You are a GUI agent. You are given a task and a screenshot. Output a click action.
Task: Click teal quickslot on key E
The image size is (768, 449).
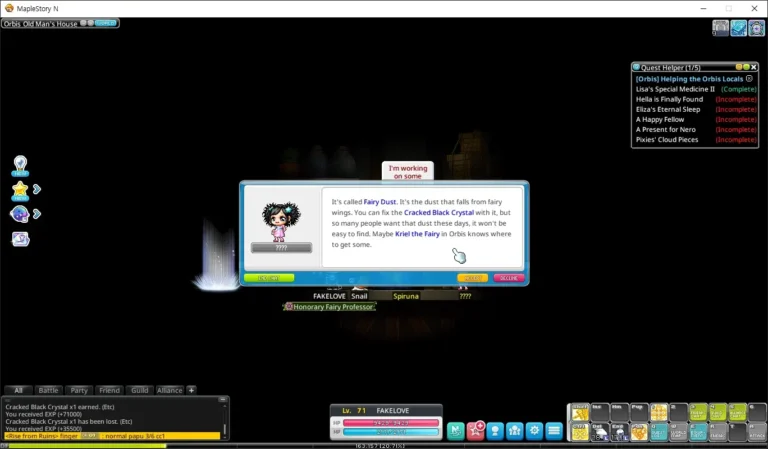coord(698,432)
